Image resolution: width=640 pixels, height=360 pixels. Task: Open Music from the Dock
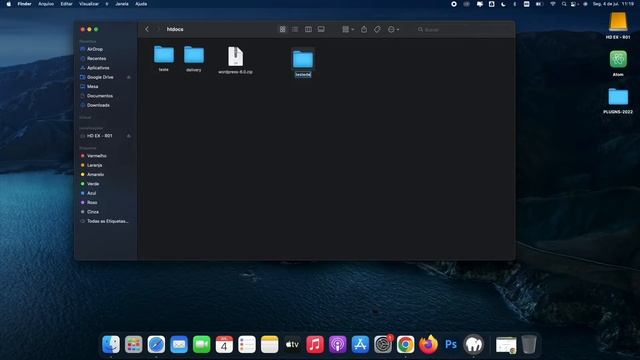[x=315, y=344]
